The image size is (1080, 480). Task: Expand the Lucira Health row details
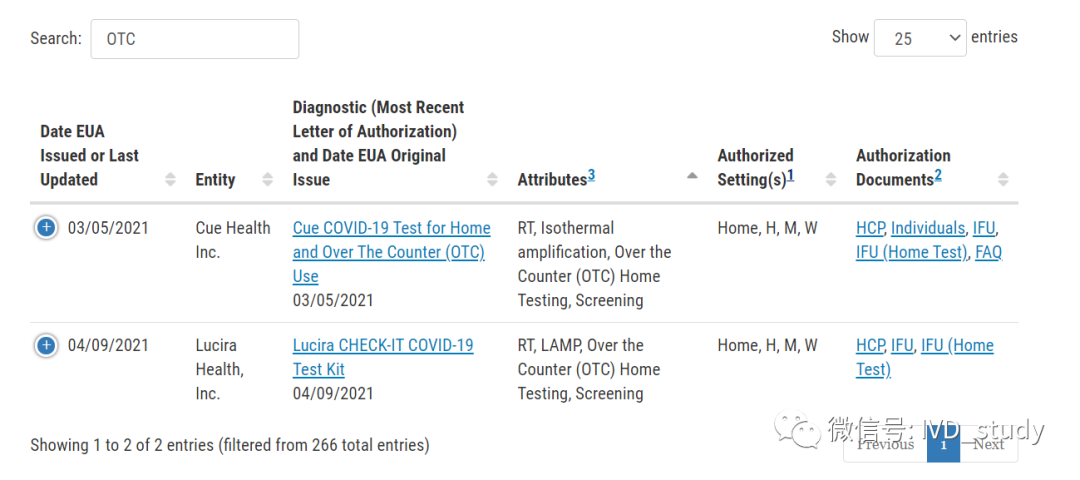click(46, 346)
